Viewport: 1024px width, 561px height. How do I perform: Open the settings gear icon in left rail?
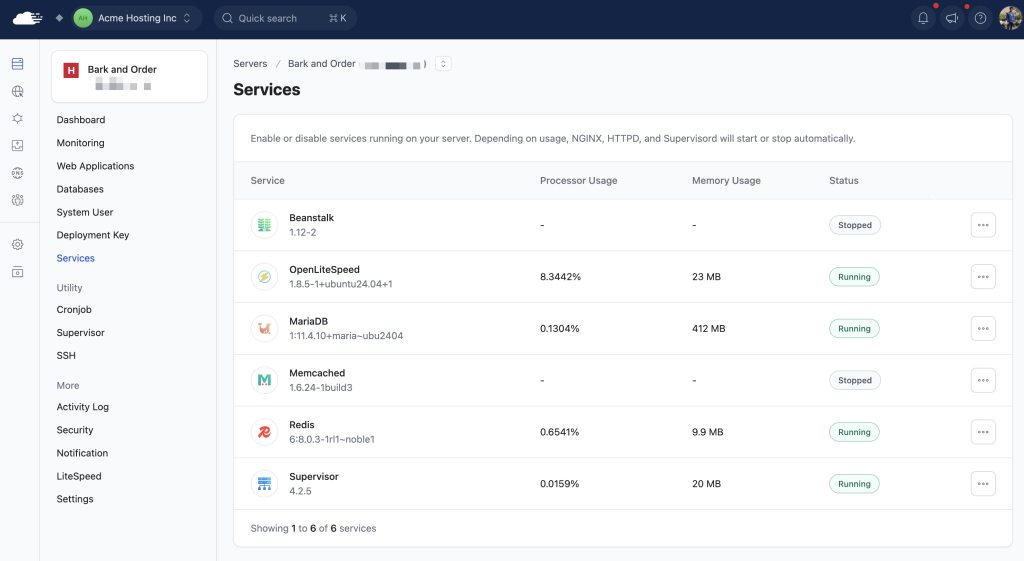tap(17, 244)
